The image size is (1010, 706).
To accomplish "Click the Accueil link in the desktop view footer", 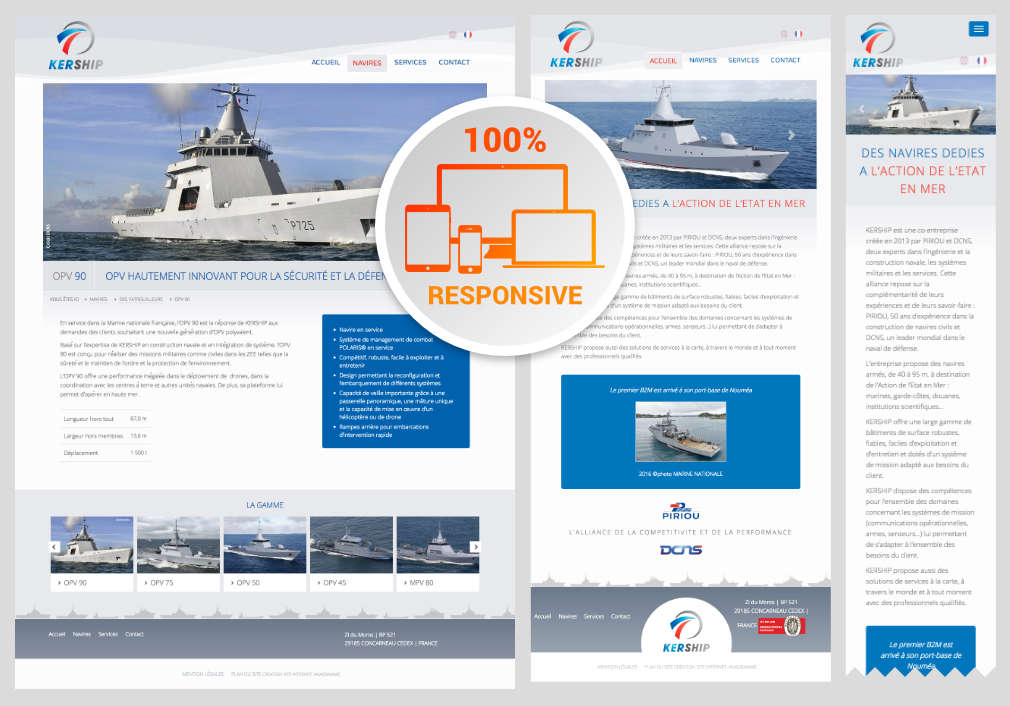I will [x=57, y=634].
